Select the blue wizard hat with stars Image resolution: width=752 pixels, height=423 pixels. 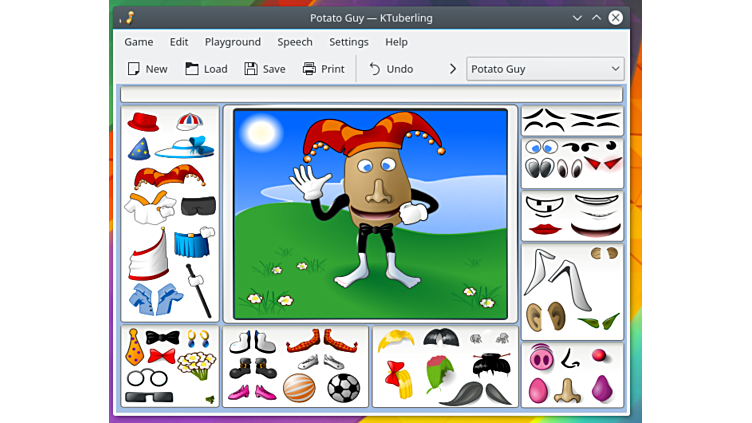[x=138, y=150]
